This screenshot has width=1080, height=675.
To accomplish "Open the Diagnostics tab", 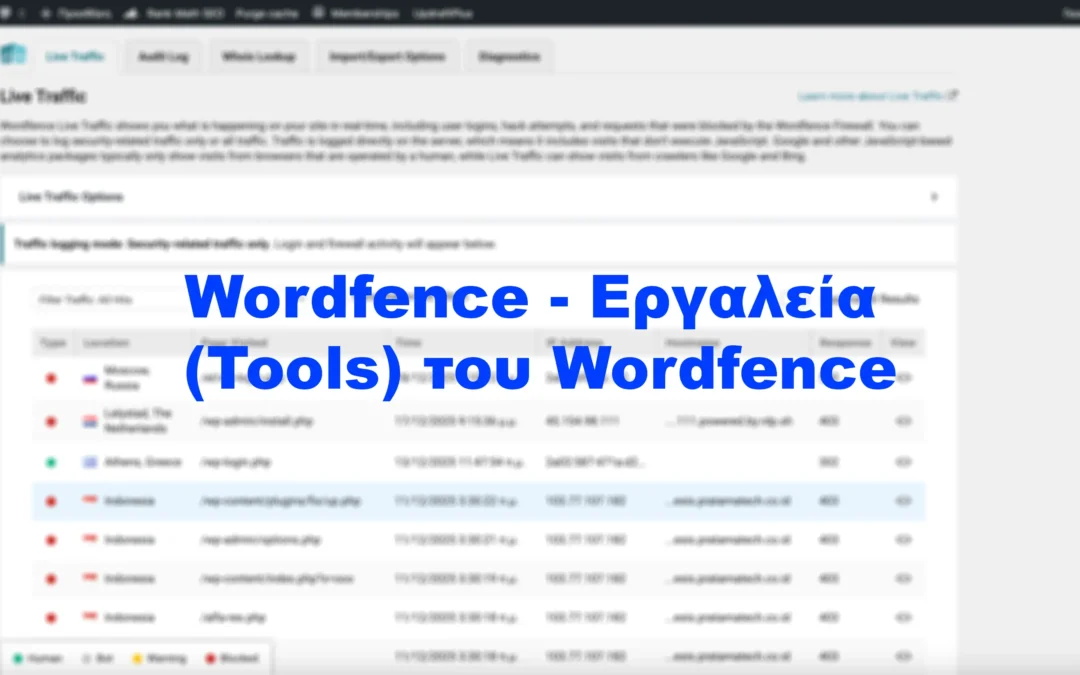I will [509, 56].
